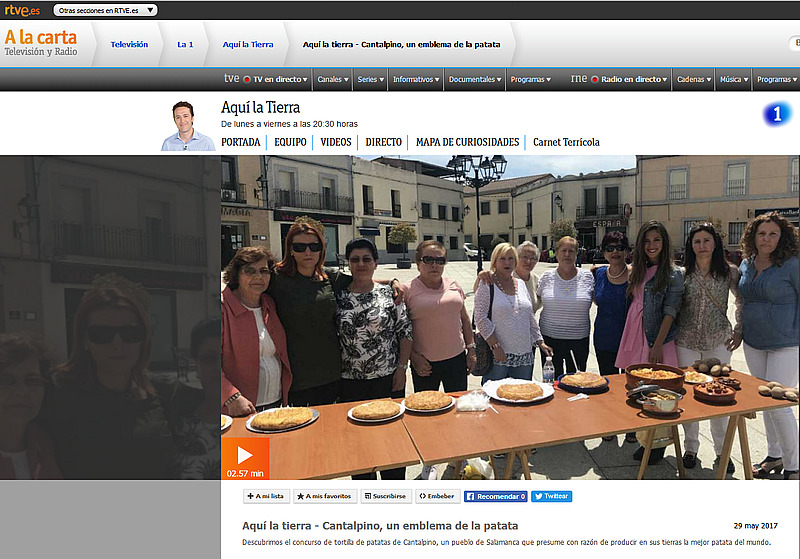
Task: Expand the TV Programas menu
Action: click(531, 79)
